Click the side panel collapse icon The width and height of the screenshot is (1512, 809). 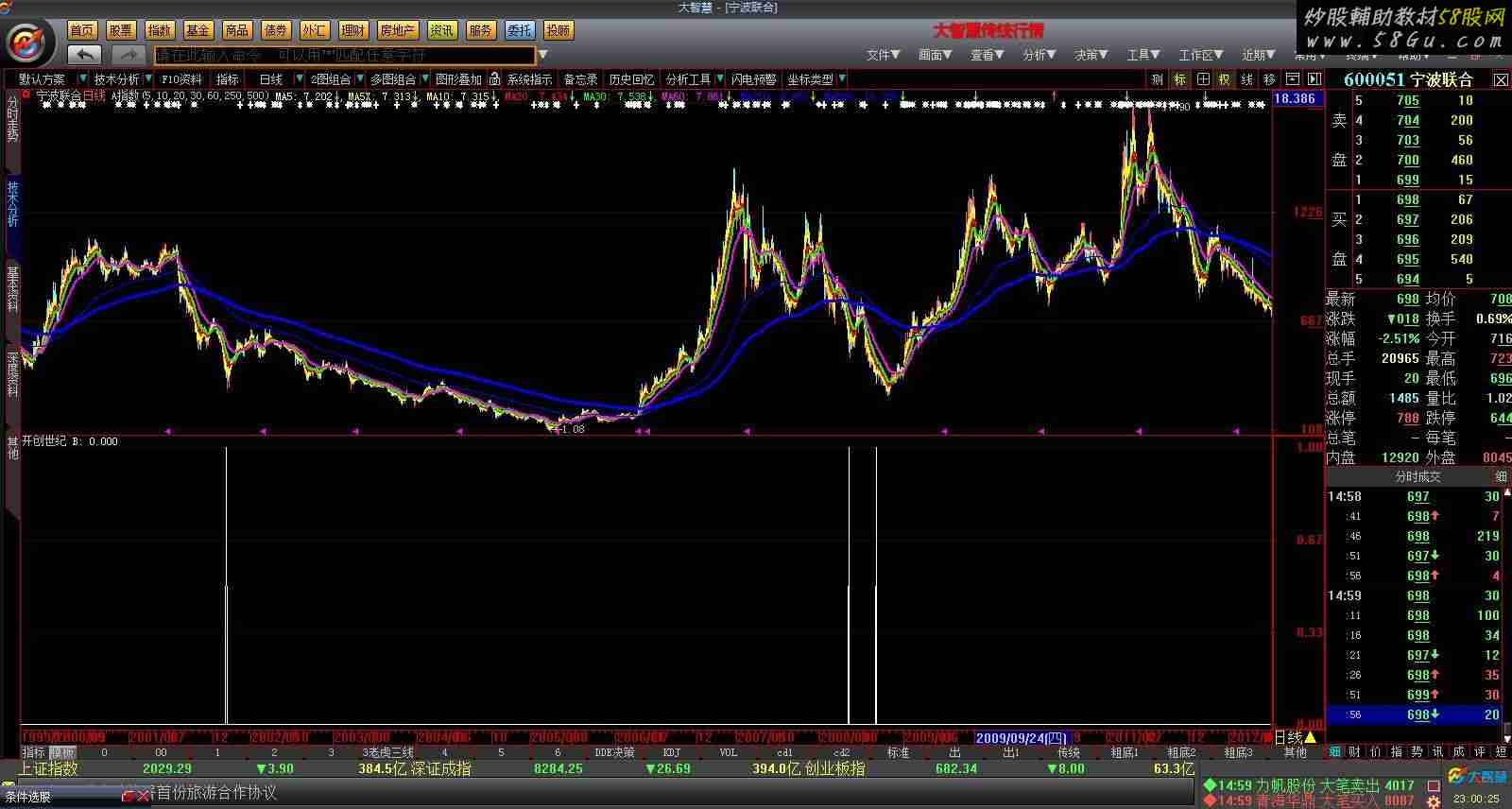tap(1313, 79)
